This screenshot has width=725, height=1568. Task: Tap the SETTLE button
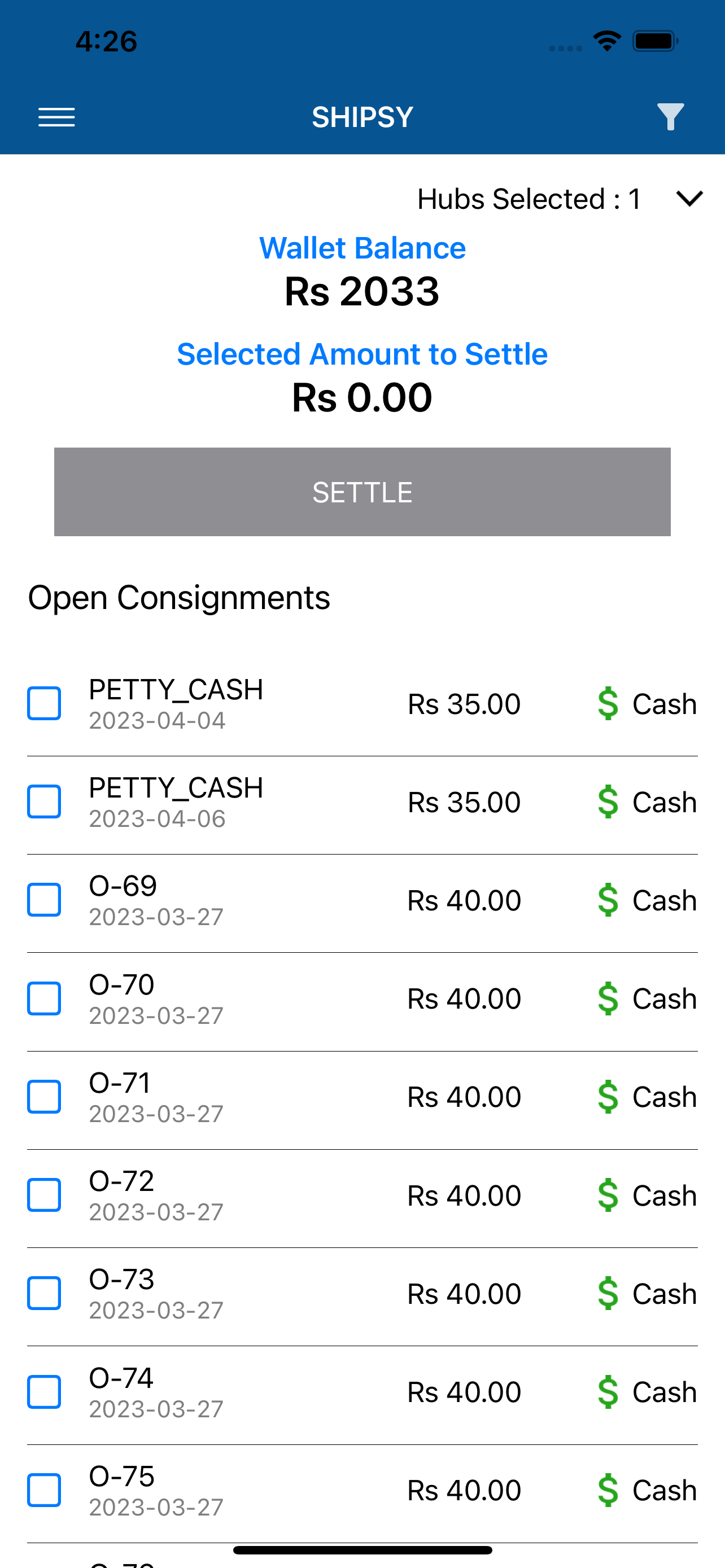(362, 492)
